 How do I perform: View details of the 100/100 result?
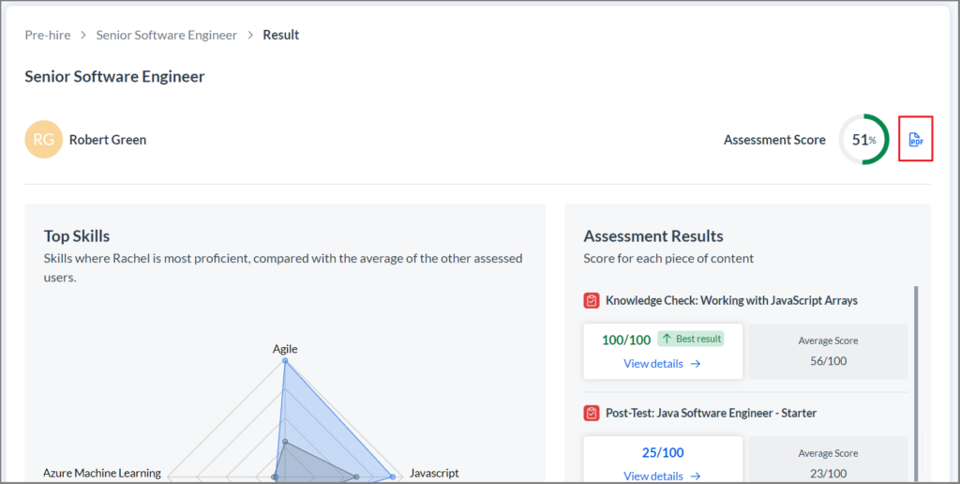662,363
